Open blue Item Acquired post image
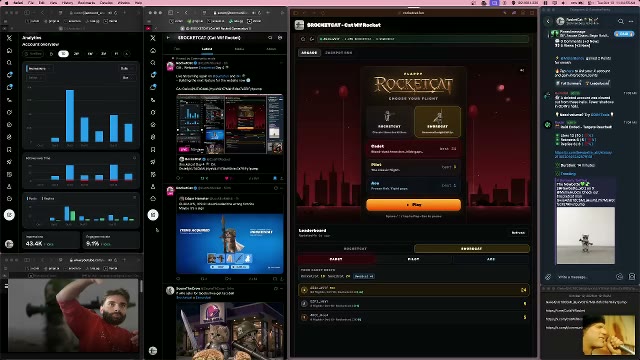This screenshot has width=640, height=360. click(229, 244)
